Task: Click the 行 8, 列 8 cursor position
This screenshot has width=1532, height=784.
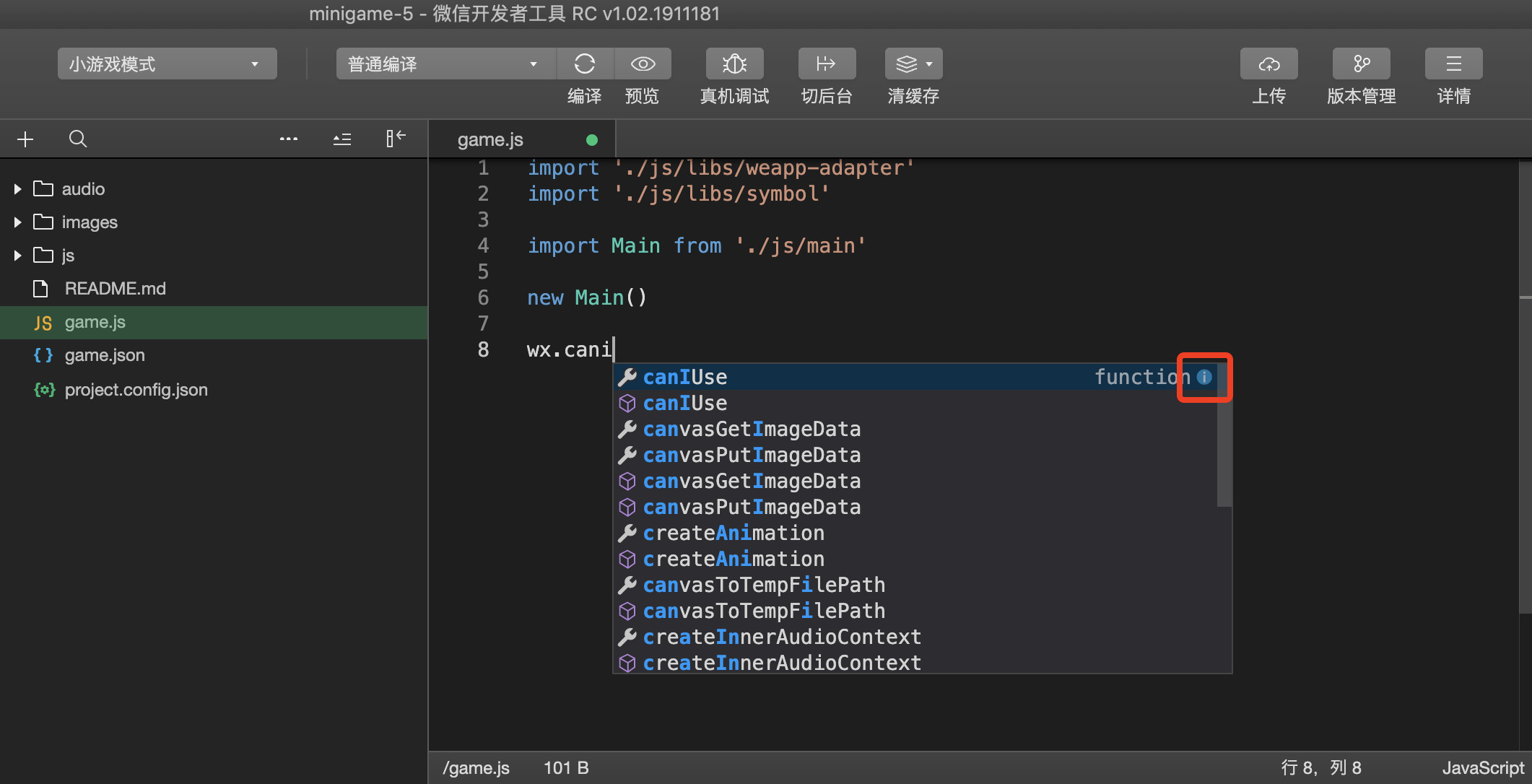Action: (1321, 767)
